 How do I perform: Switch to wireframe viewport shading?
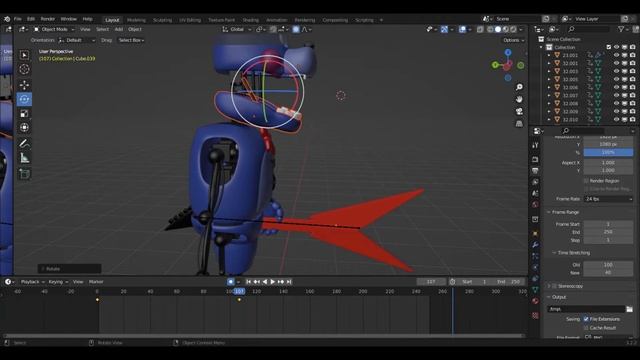click(490, 29)
